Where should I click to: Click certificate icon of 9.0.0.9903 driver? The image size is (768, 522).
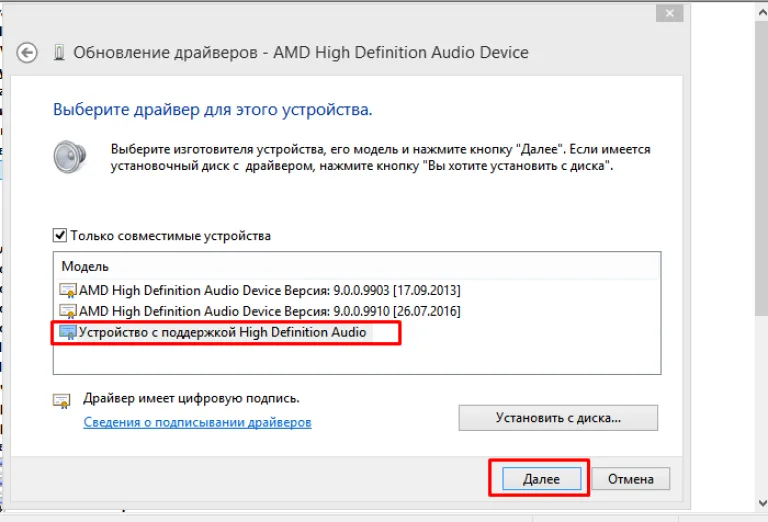pyautogui.click(x=68, y=290)
